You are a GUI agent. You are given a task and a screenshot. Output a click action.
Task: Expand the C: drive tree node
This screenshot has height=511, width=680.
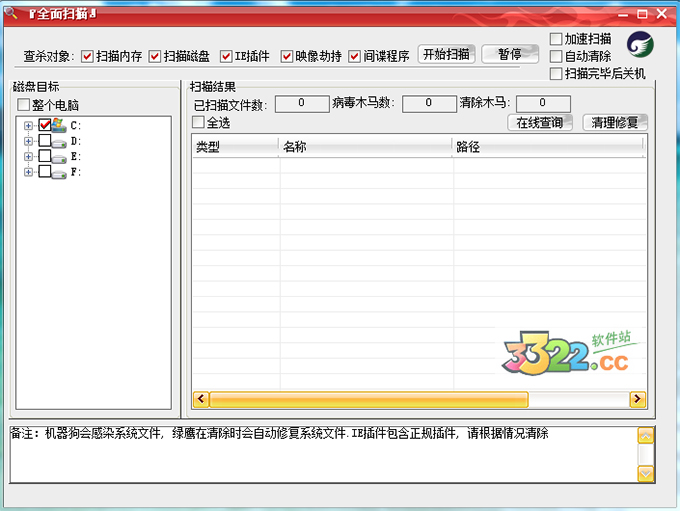coord(29,126)
